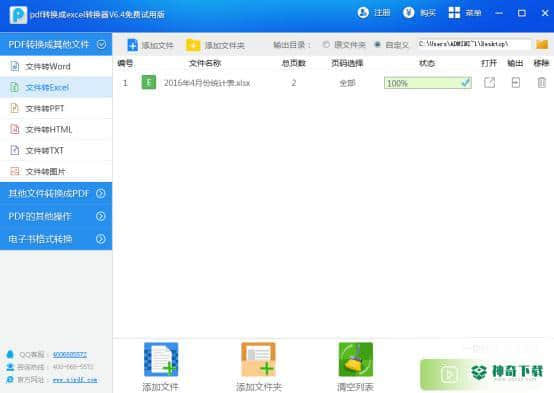The height and width of the screenshot is (393, 554).
Task: Click the output icon in file row
Action: point(515,83)
